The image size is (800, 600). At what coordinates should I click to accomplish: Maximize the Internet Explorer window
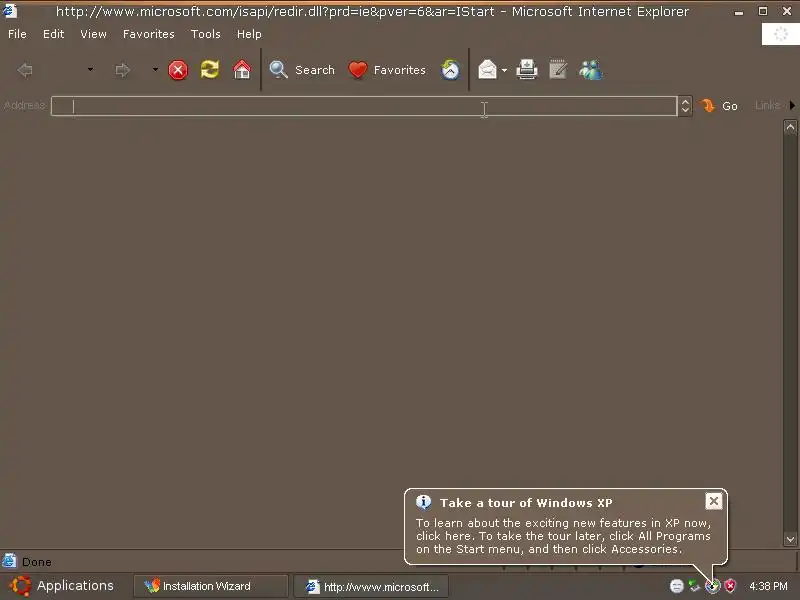coord(763,11)
